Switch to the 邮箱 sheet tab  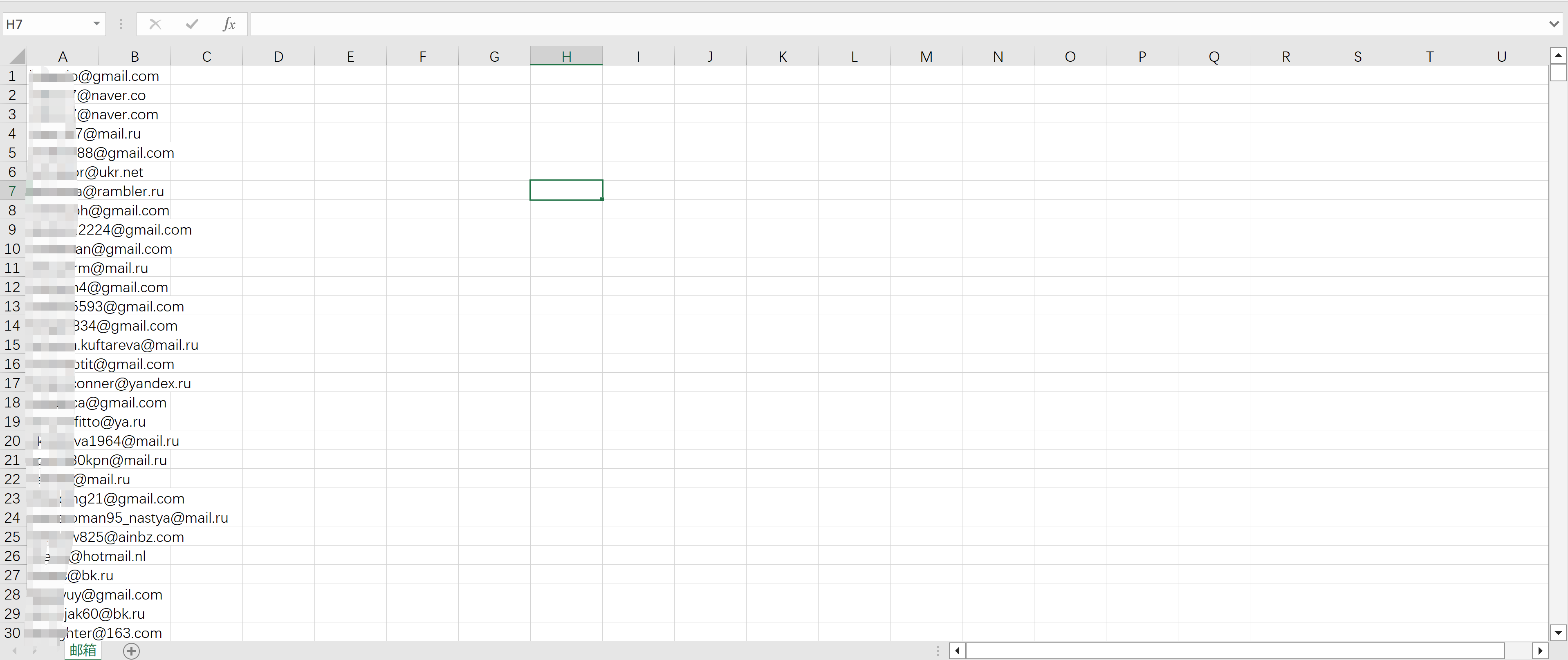click(x=83, y=650)
